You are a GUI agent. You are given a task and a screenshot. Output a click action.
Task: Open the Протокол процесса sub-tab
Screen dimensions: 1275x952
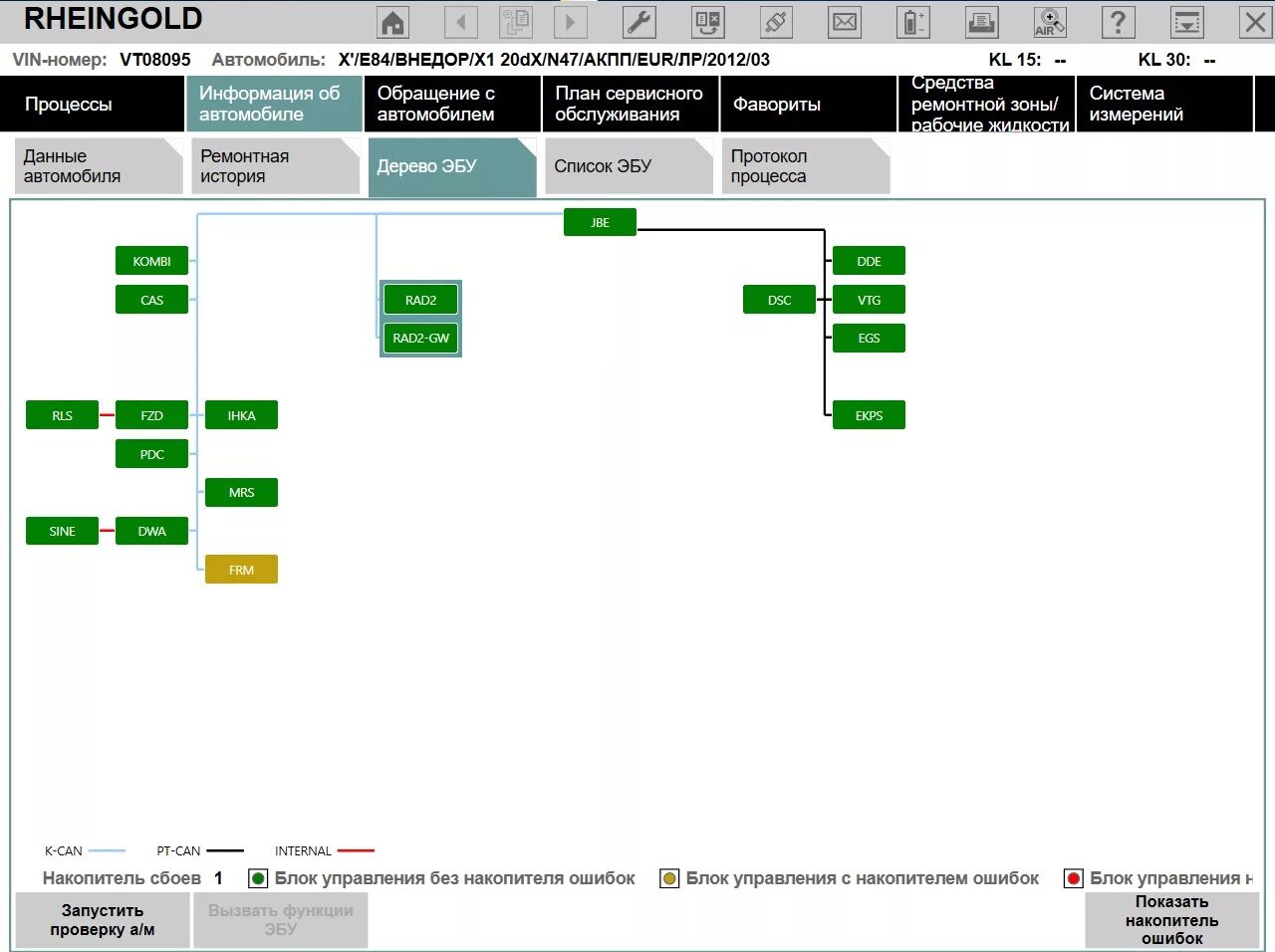tap(806, 166)
